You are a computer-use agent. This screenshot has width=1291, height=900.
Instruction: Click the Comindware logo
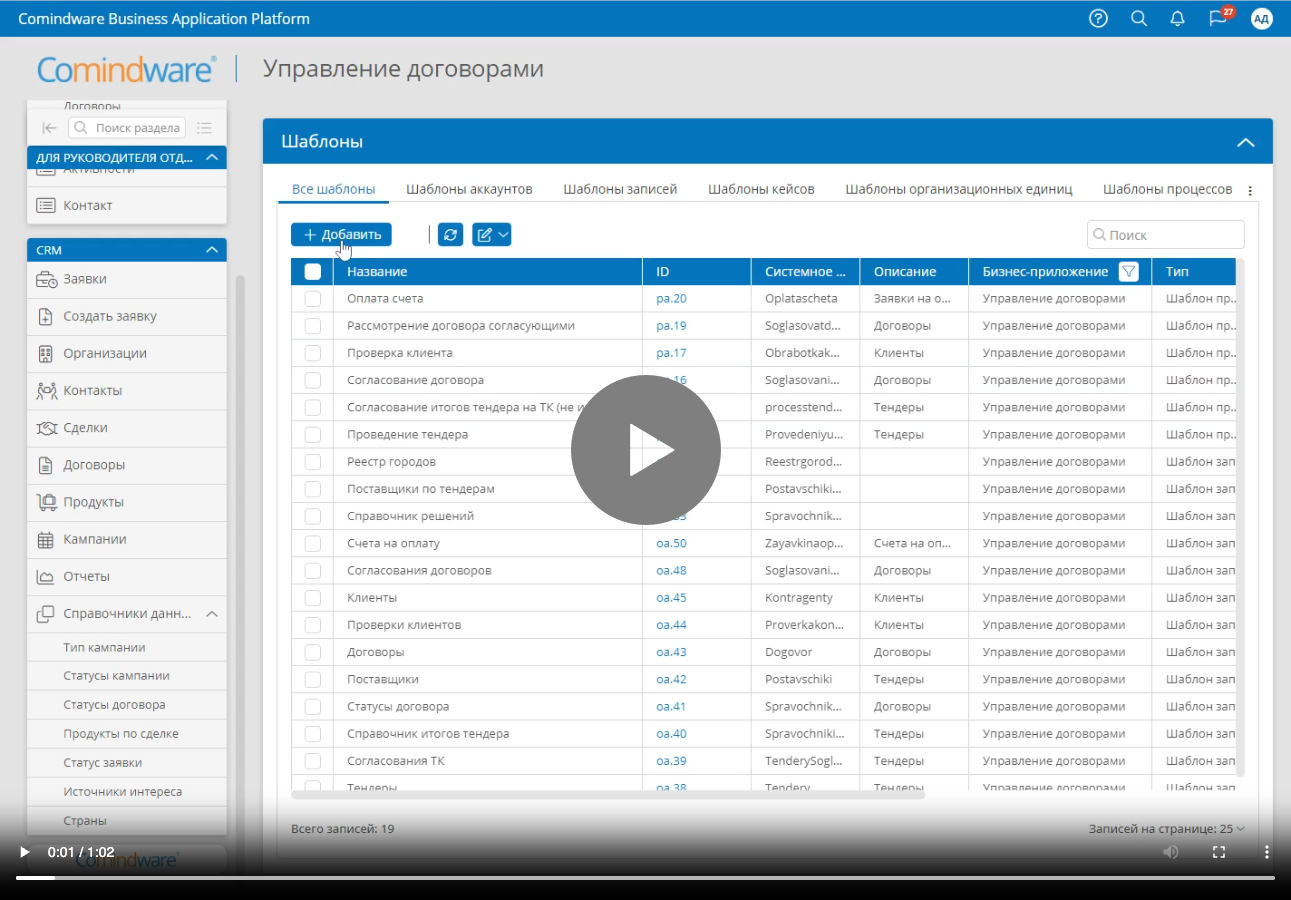point(127,69)
